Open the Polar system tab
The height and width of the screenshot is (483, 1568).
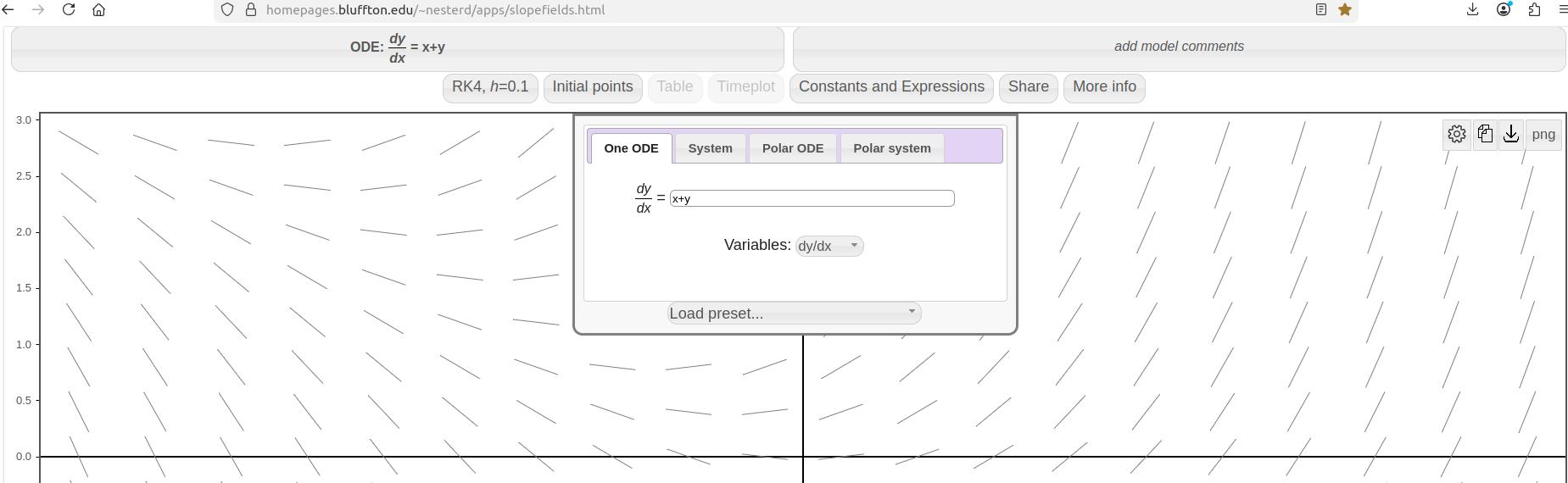(x=891, y=148)
